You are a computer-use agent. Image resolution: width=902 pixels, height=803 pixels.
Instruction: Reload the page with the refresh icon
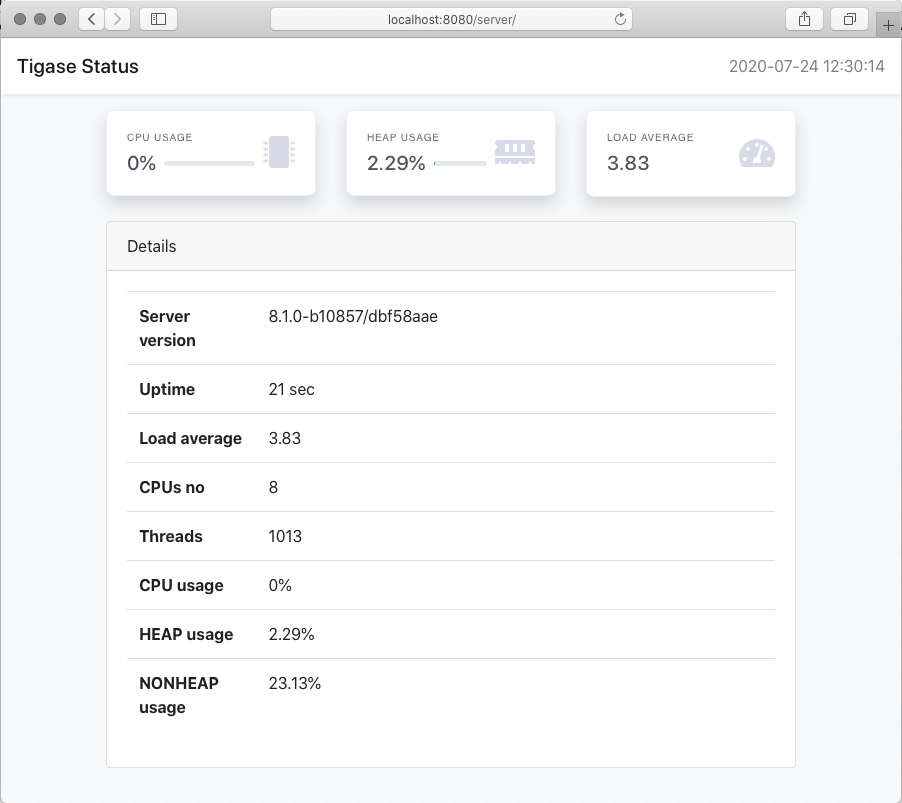point(620,19)
